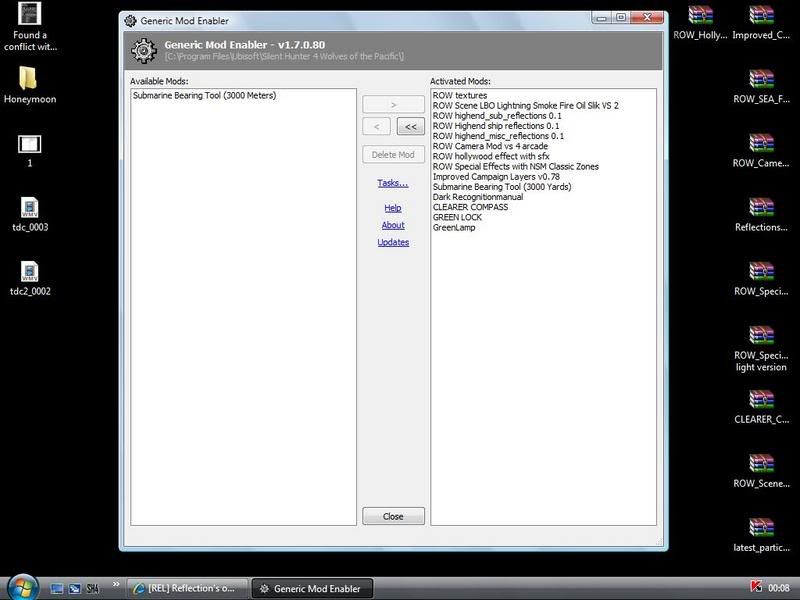This screenshot has height=600, width=800.
Task: Click the disable mod '<' button
Action: click(x=377, y=126)
